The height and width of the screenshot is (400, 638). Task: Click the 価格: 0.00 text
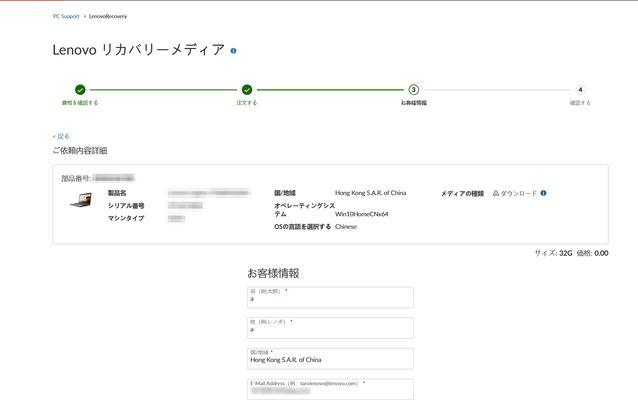click(x=592, y=253)
